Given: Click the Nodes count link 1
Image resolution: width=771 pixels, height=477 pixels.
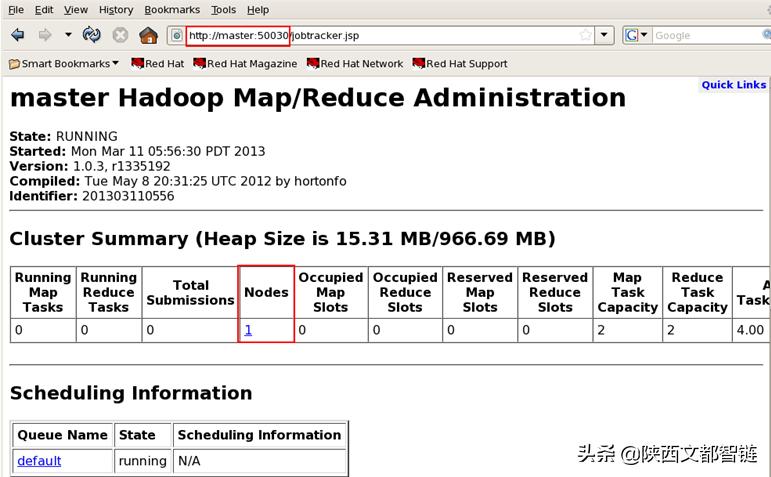Looking at the screenshot, I should 248,330.
